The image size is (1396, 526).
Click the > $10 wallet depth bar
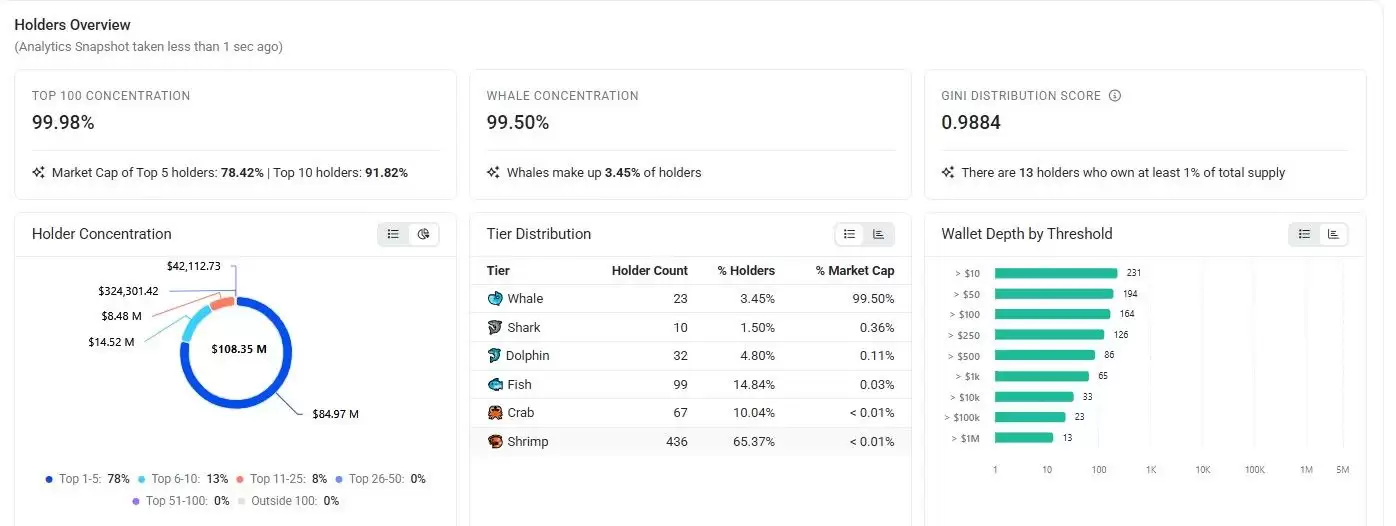coord(1056,273)
